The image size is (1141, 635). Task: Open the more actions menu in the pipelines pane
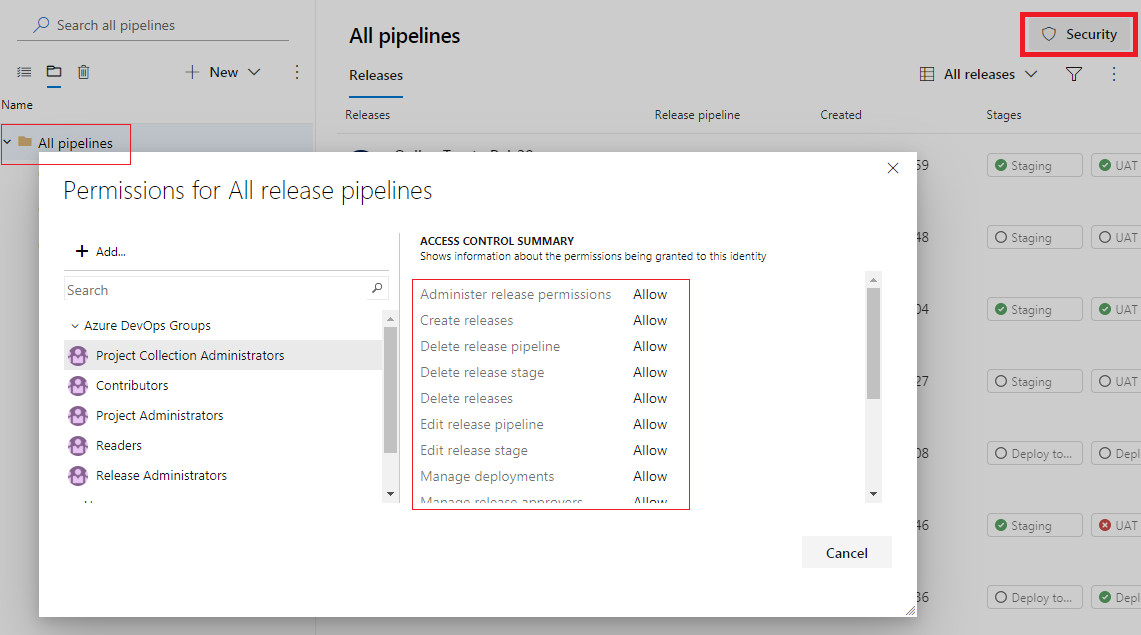tap(296, 71)
